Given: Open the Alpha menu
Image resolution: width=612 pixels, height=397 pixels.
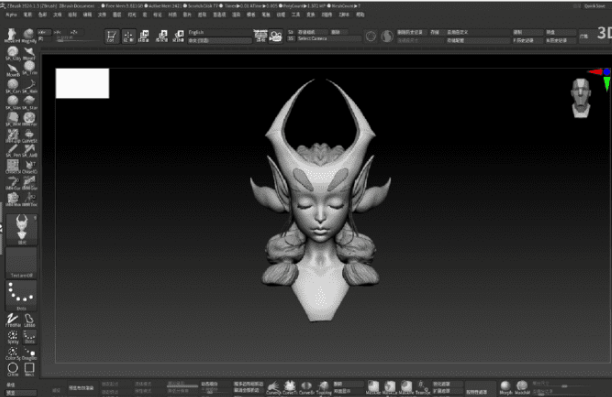Looking at the screenshot, I should tap(11, 14).
